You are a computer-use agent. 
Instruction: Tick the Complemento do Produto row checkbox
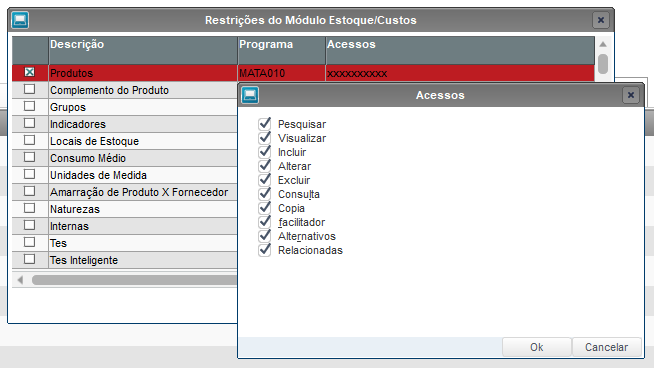coord(29,89)
